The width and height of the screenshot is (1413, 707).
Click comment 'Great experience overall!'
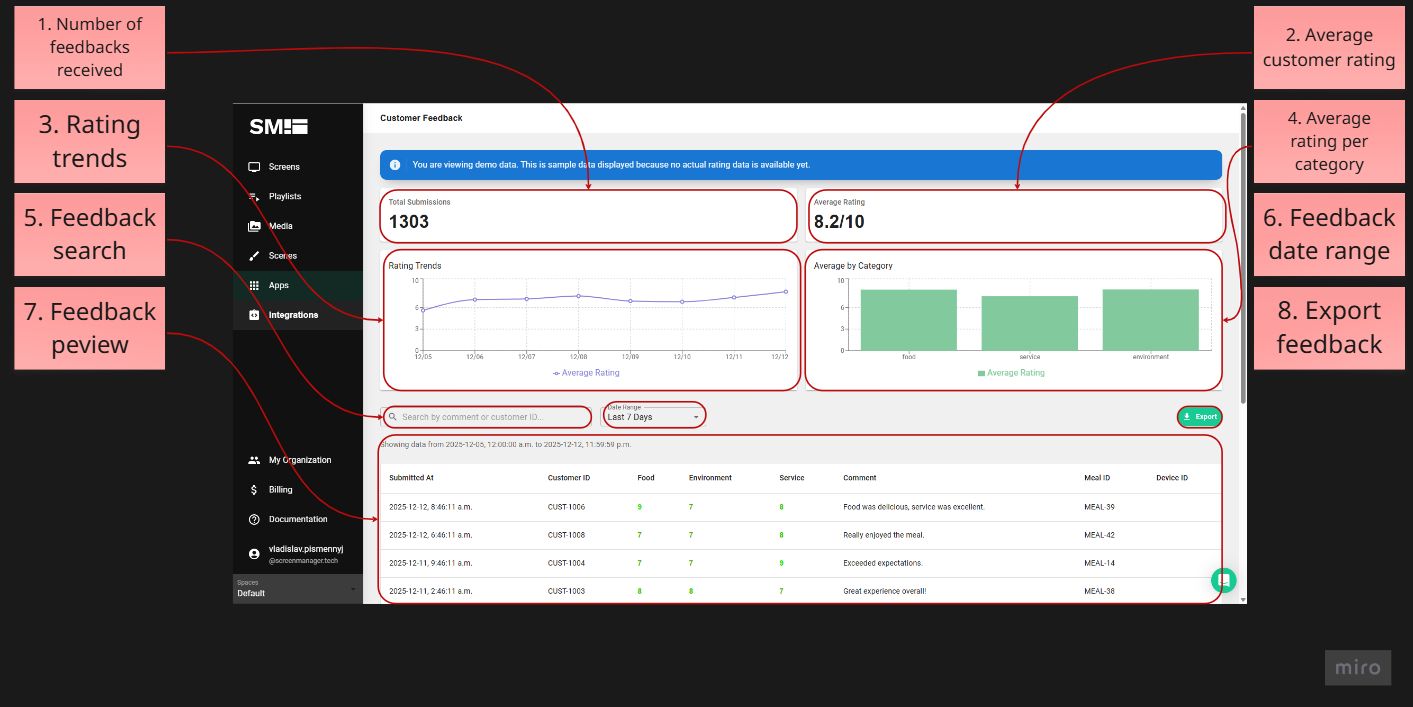click(x=885, y=591)
